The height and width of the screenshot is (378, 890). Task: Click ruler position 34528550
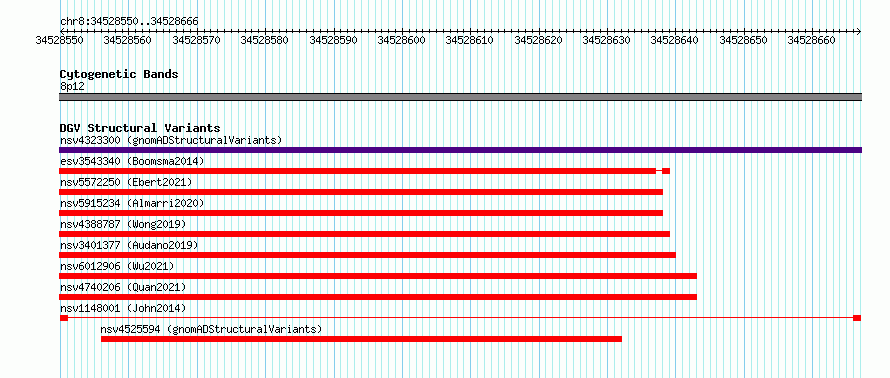[x=60, y=40]
